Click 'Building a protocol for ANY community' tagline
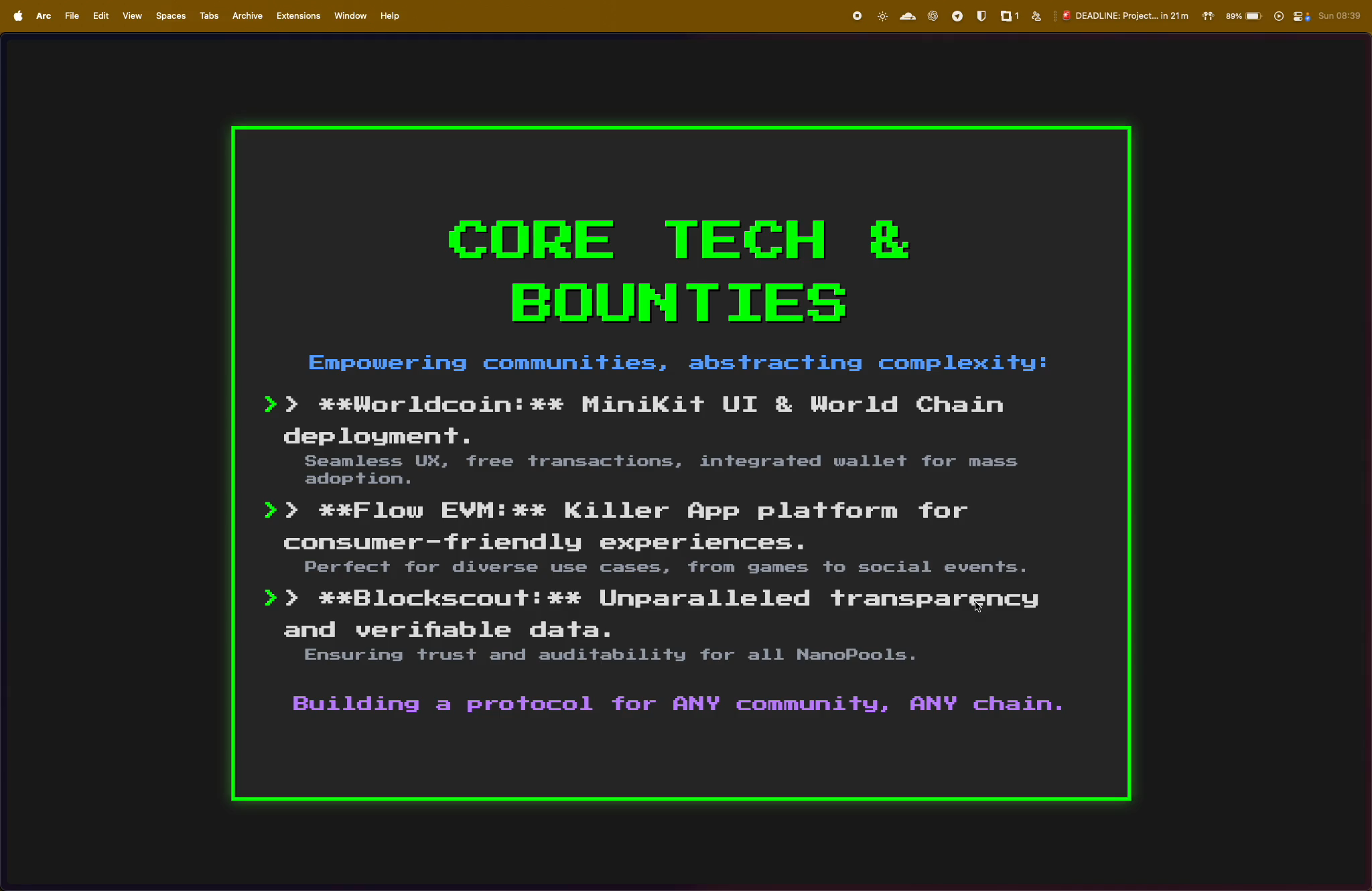Viewport: 1372px width, 891px height. click(x=678, y=703)
